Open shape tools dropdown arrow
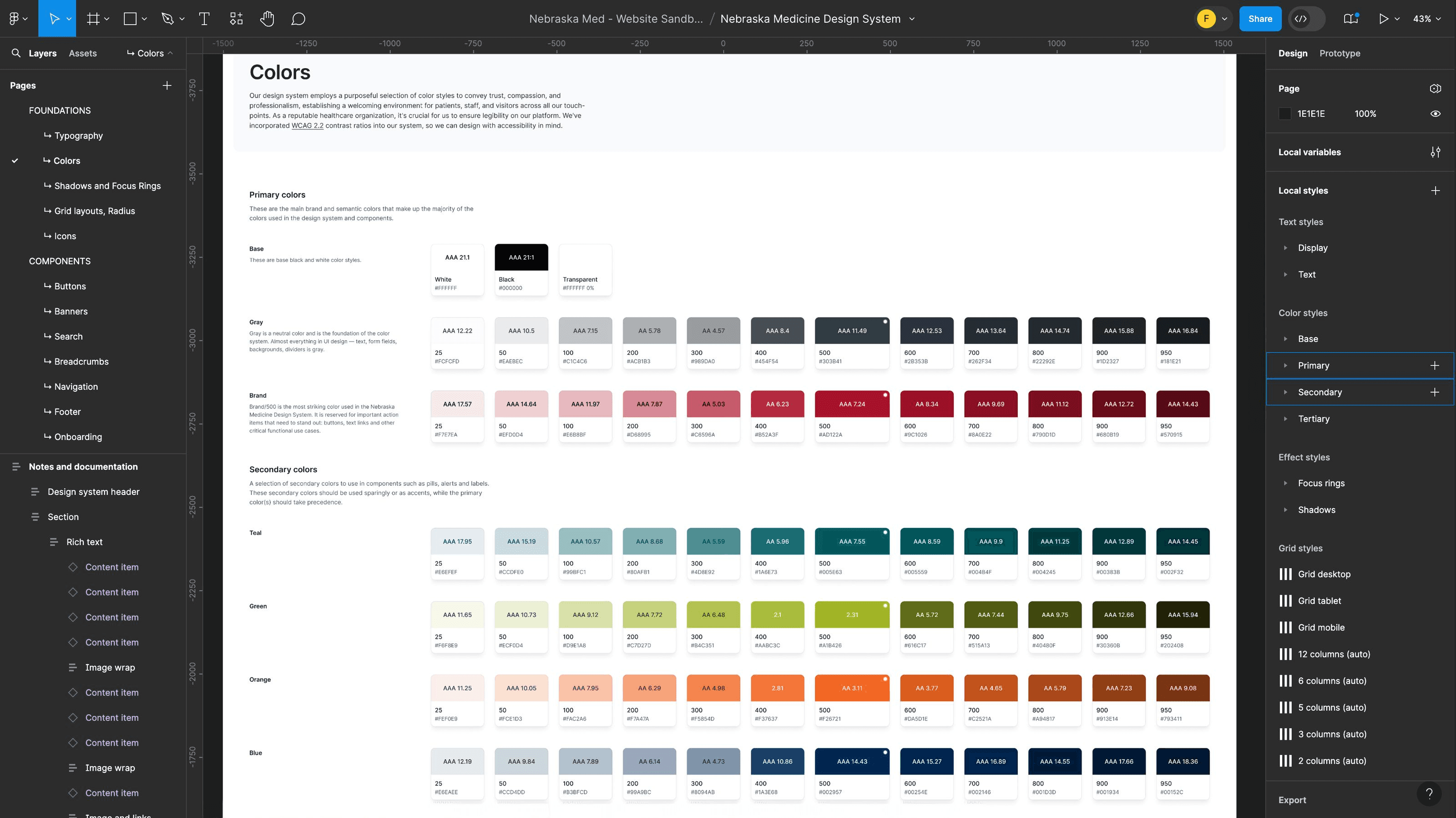The height and width of the screenshot is (818, 1456). tap(144, 19)
